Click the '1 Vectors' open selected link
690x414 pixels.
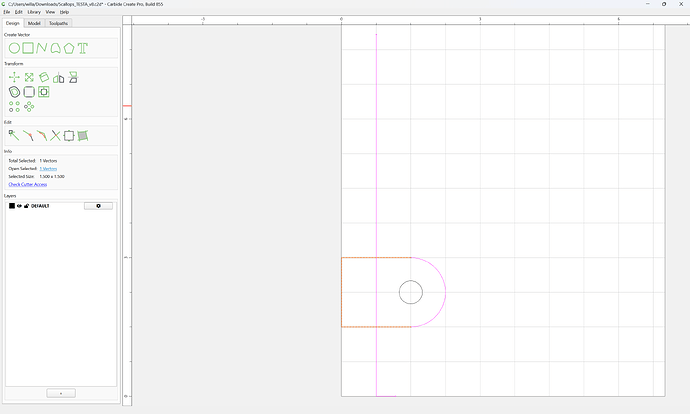48,169
